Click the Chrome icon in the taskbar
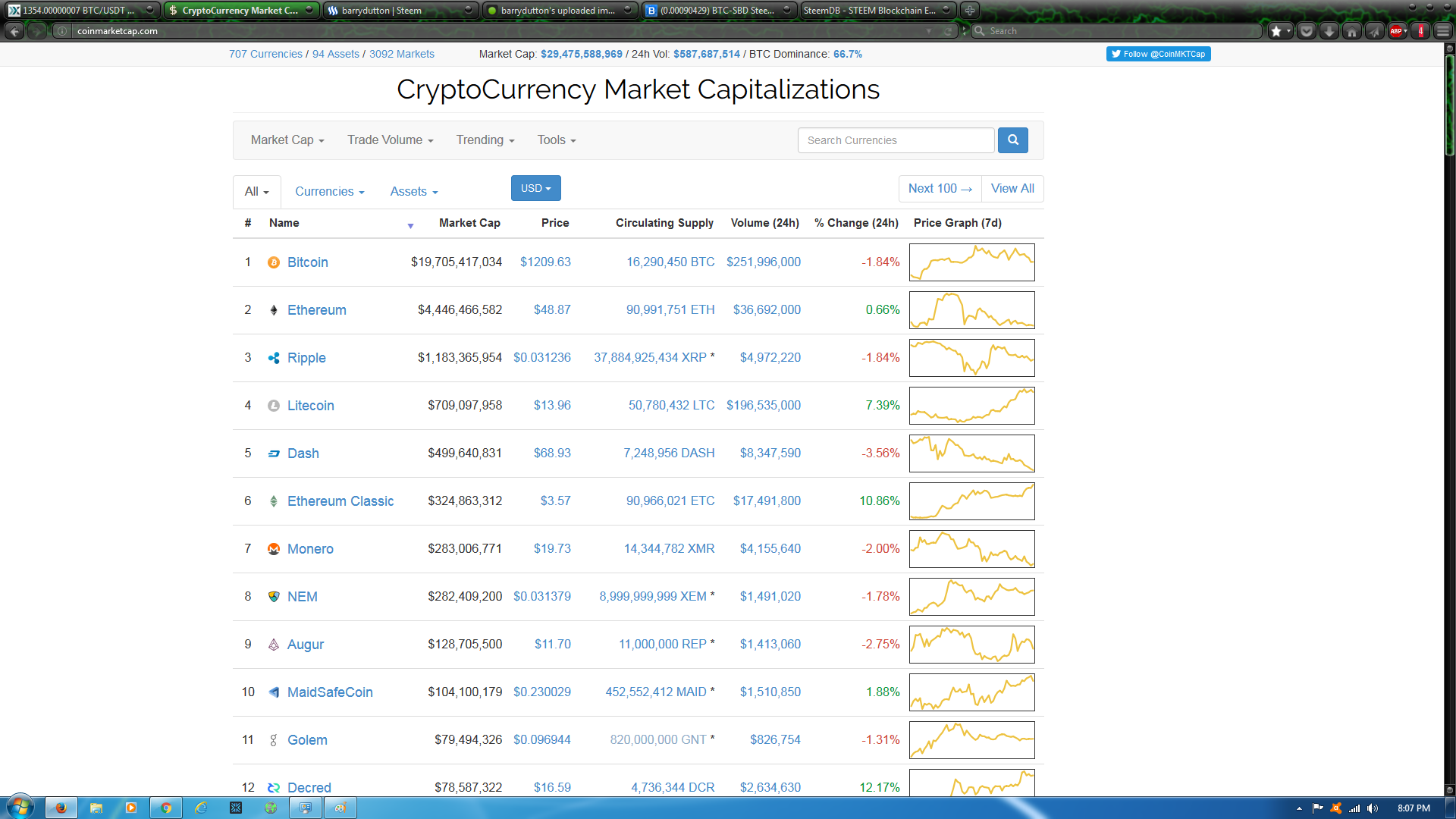The width and height of the screenshot is (1456, 819). point(166,808)
